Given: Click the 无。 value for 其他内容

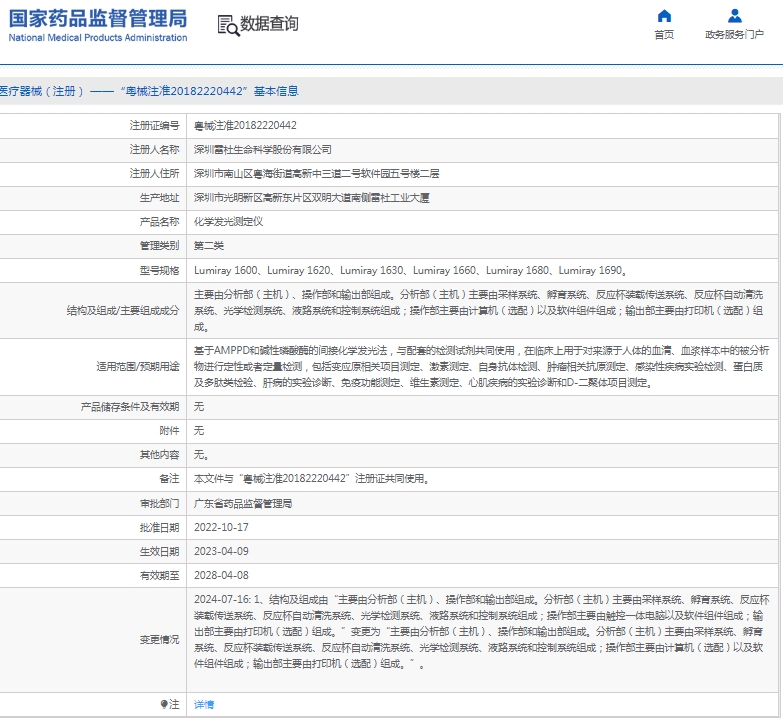Looking at the screenshot, I should click(201, 454).
